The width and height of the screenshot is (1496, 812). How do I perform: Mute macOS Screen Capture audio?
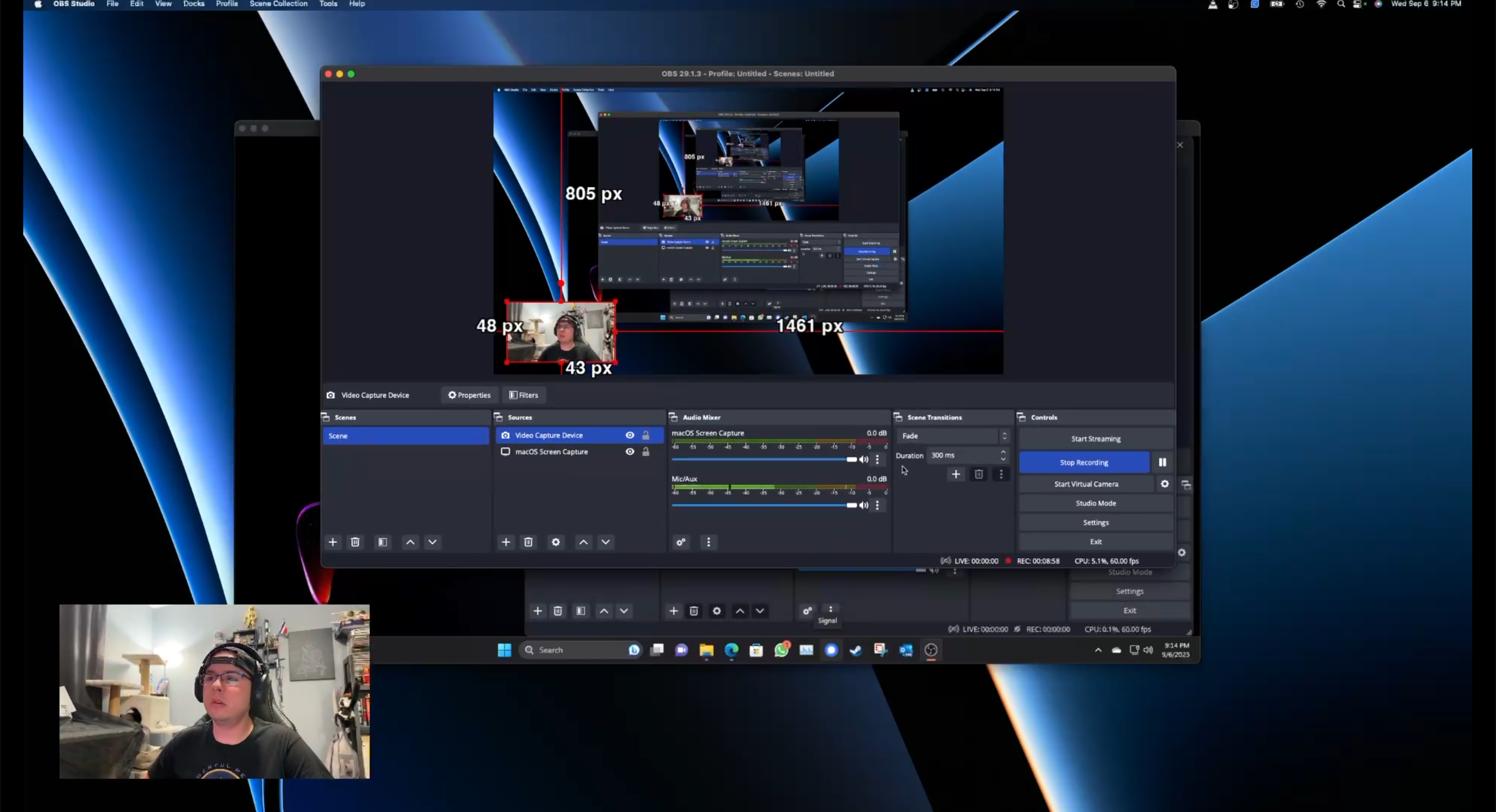click(864, 459)
